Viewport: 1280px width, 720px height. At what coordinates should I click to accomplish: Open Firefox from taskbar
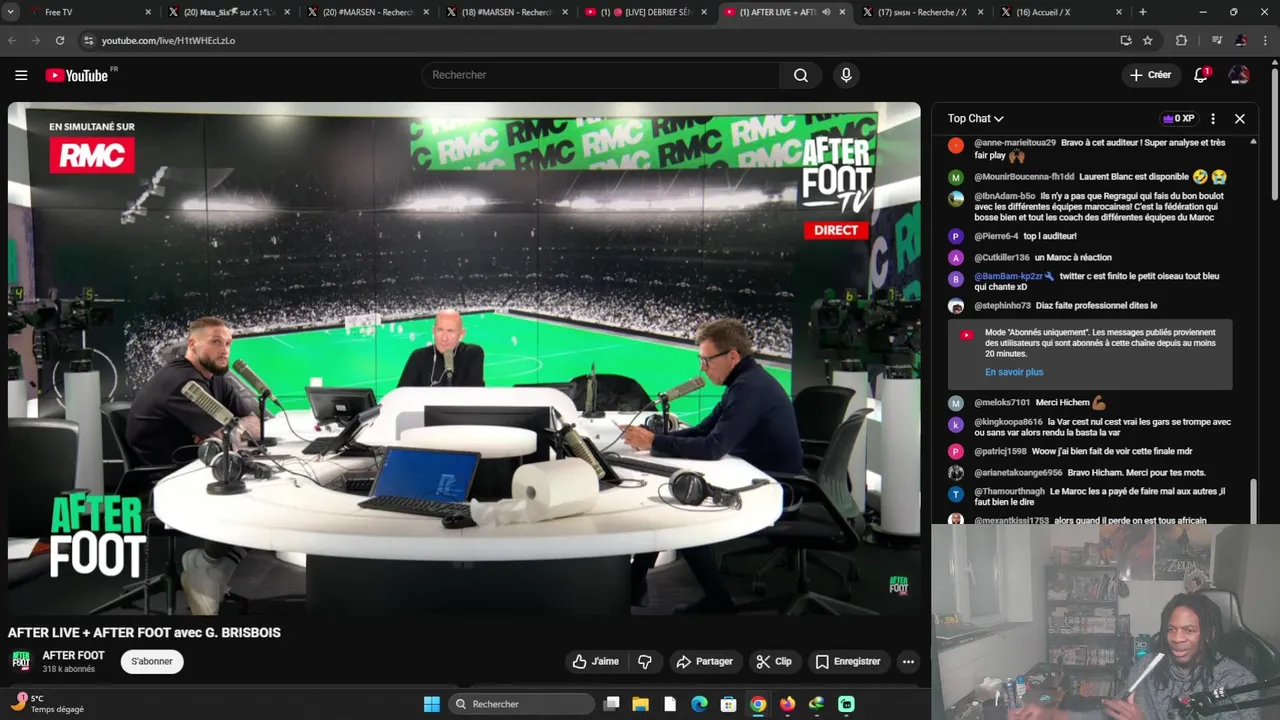[x=788, y=704]
